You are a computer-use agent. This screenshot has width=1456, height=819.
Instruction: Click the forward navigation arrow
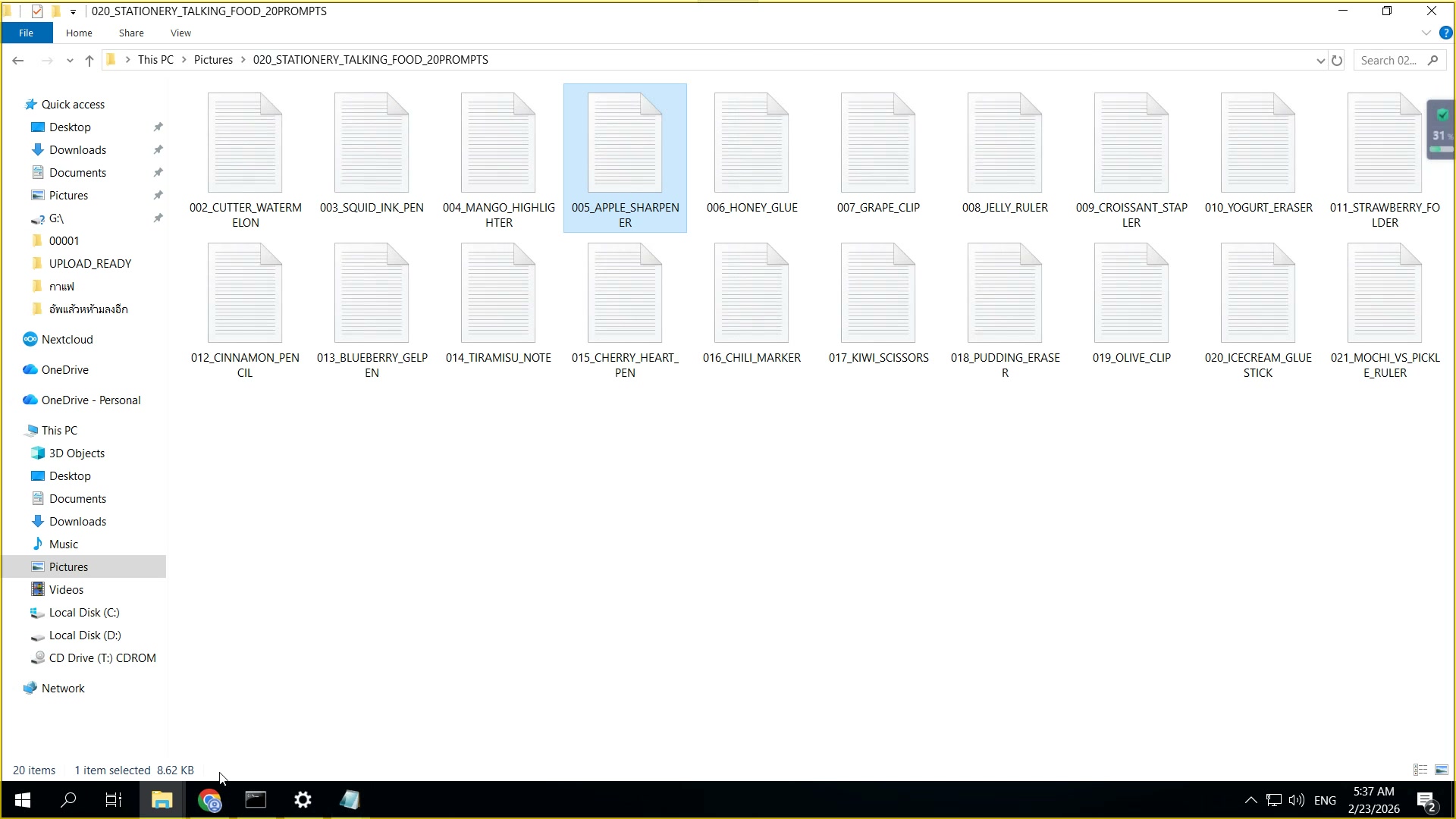pos(47,60)
